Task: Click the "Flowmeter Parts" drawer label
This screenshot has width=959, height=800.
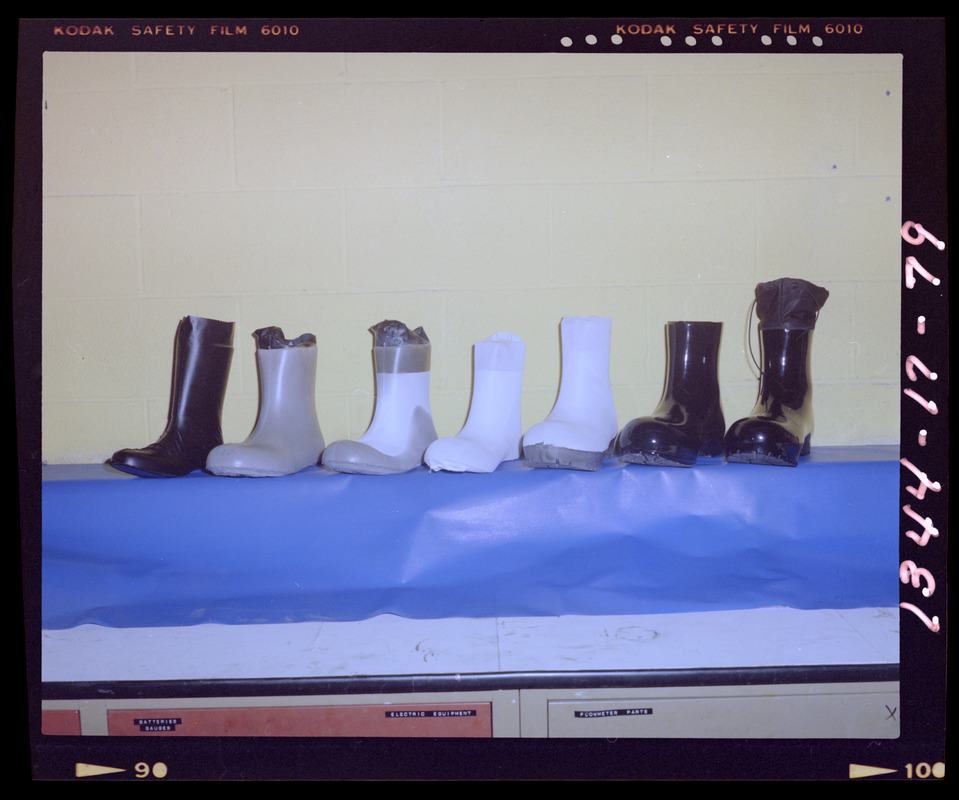Action: 612,713
